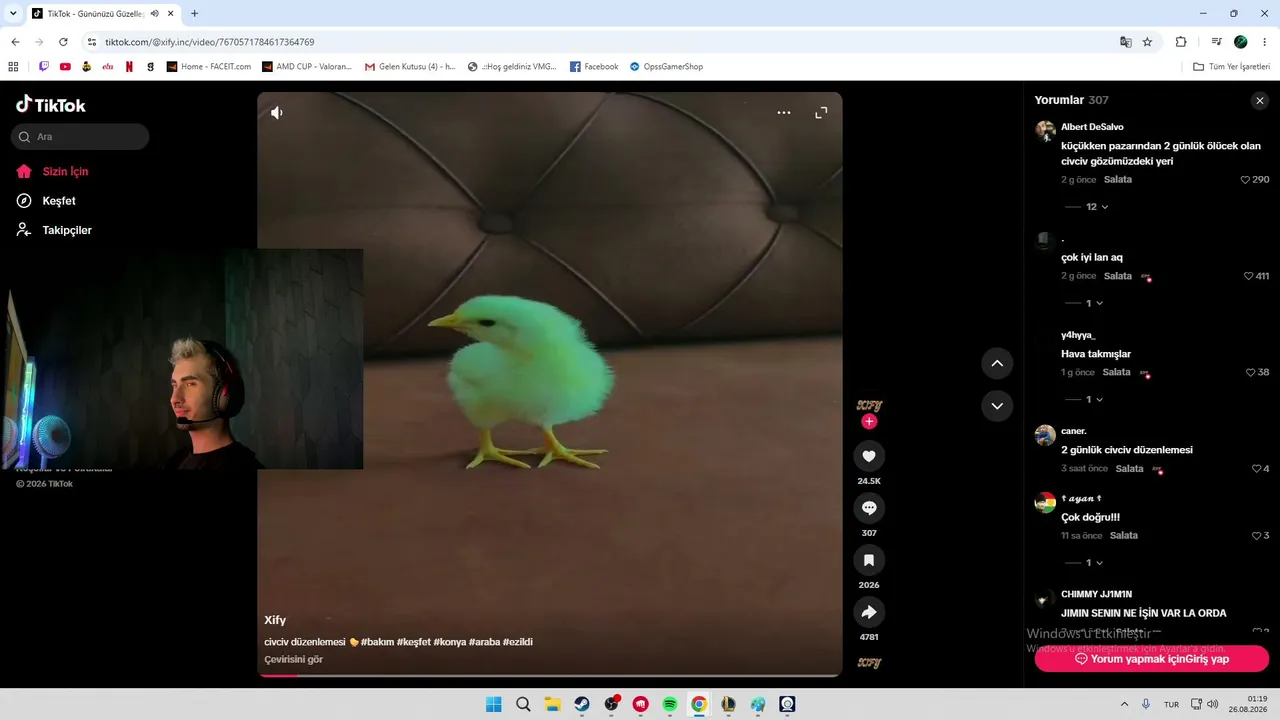Like the 'Çok doğru!!!' comment
This screenshot has height=720, width=1280.
point(1257,536)
